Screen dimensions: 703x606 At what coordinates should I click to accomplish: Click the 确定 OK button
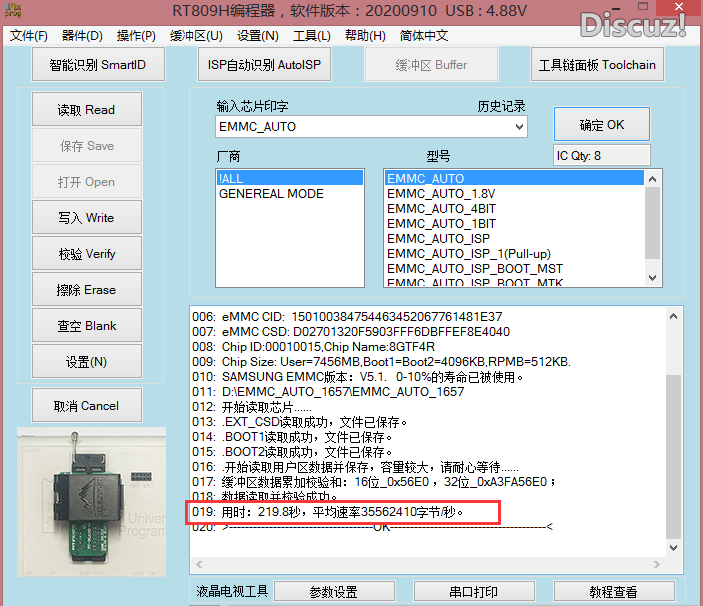coord(601,125)
